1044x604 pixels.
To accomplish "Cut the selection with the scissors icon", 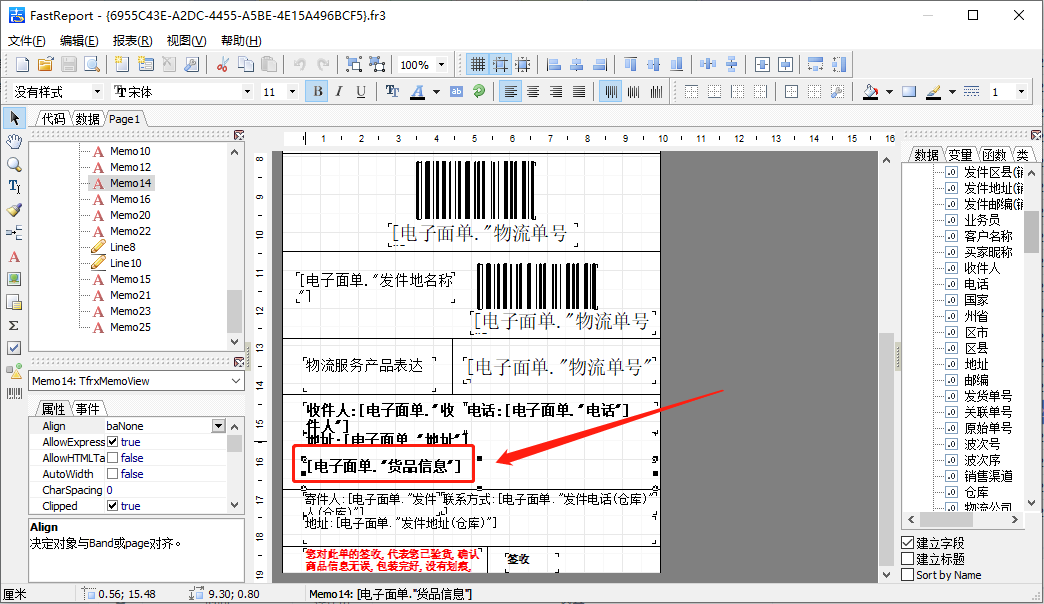I will 222,65.
